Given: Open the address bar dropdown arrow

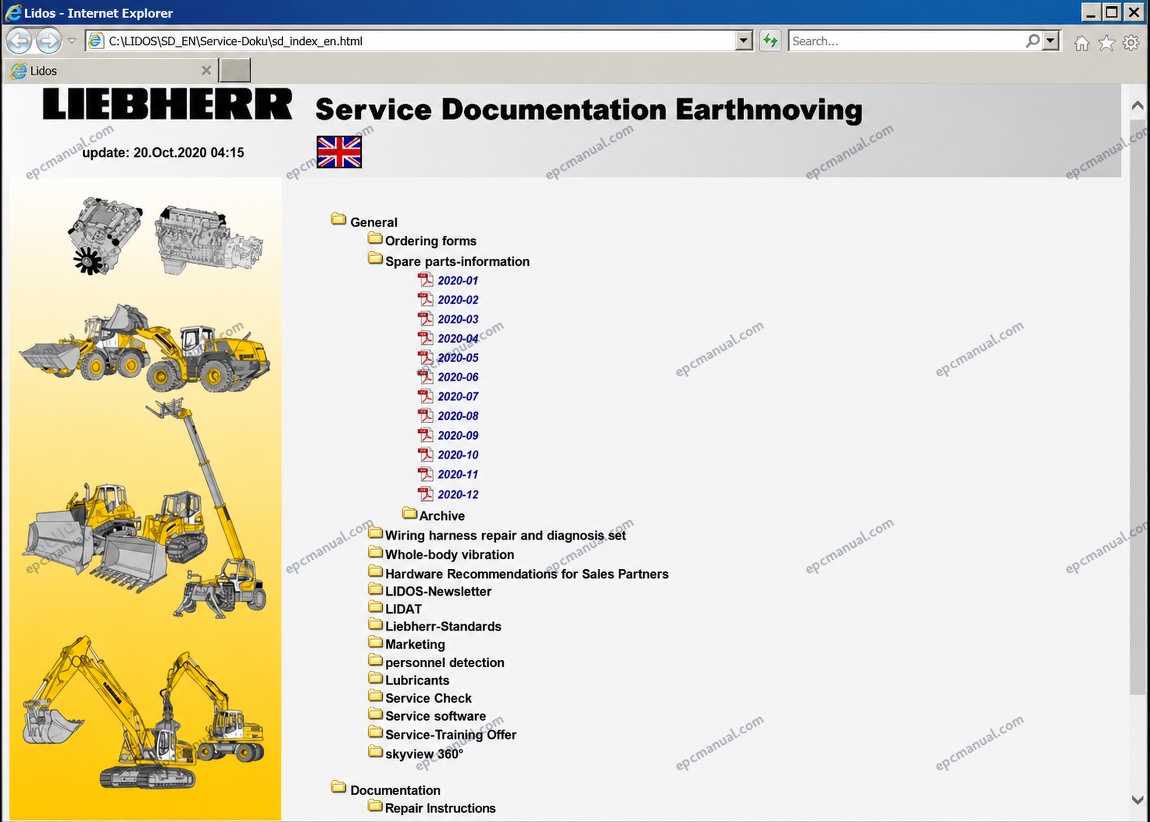Looking at the screenshot, I should 744,41.
